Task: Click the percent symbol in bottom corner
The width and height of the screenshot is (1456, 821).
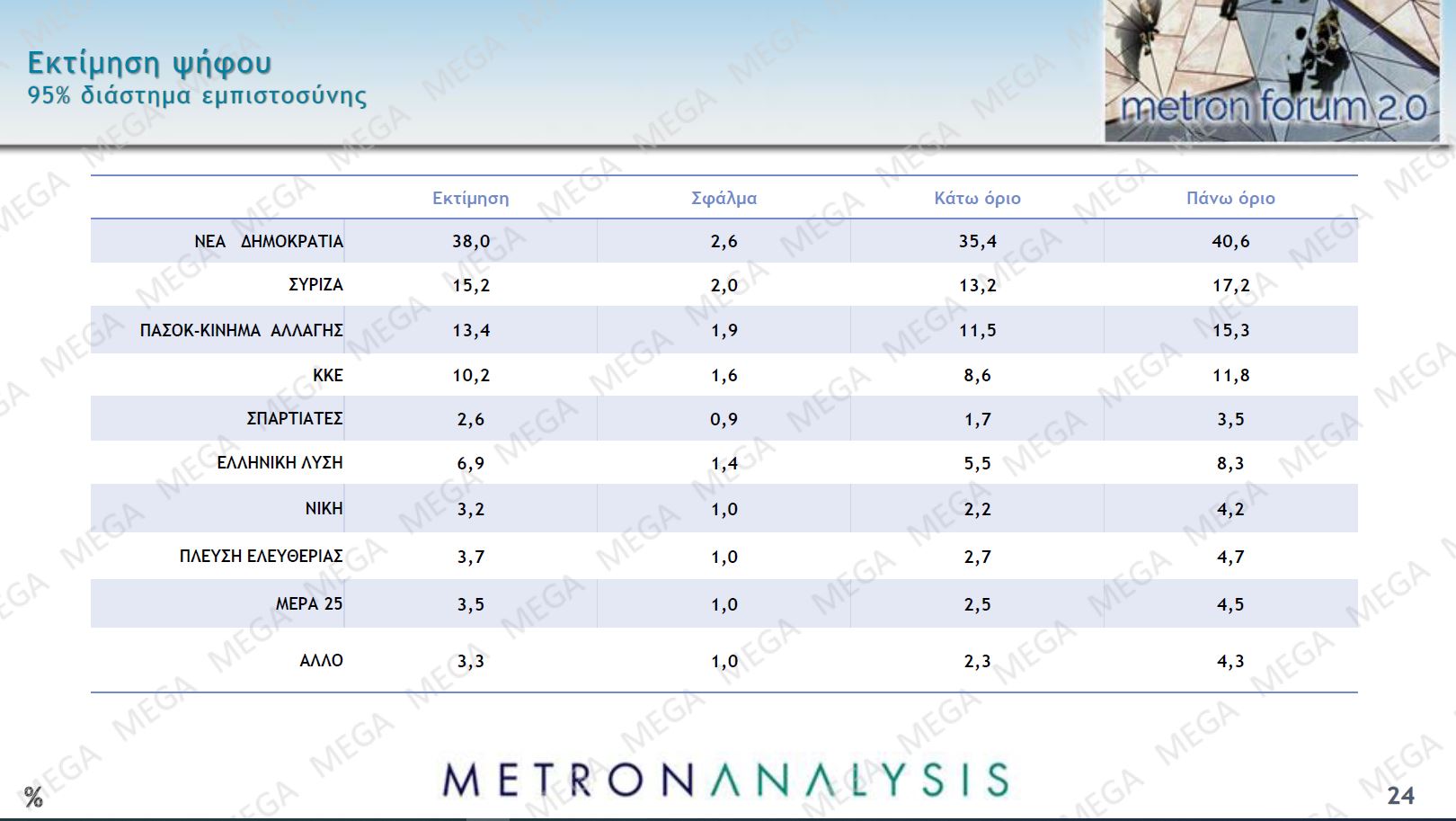Action: tap(33, 797)
